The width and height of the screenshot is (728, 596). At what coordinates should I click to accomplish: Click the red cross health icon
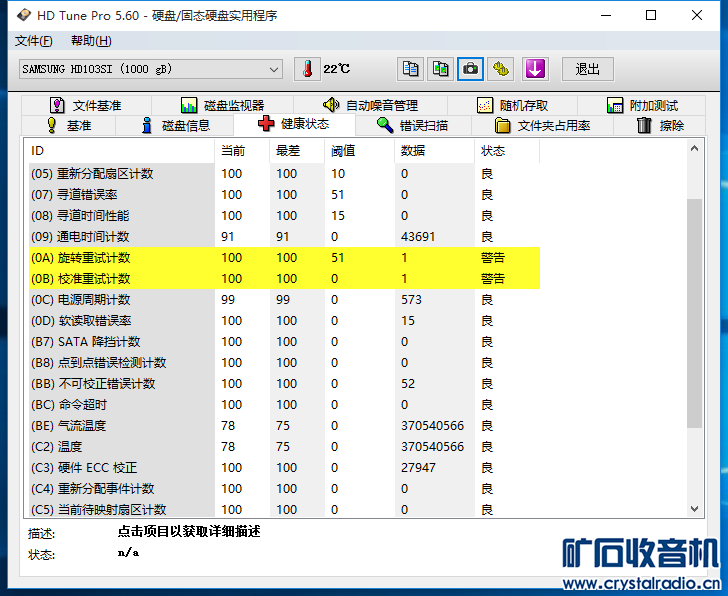[x=266, y=123]
